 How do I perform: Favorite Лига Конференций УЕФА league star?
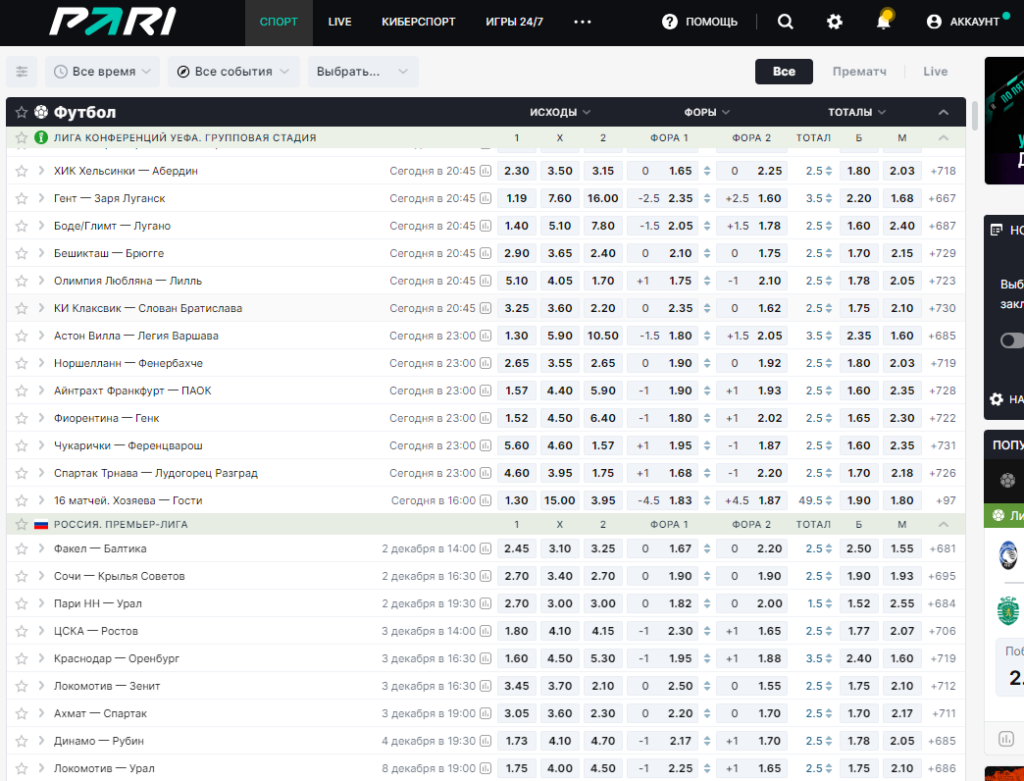click(22, 138)
